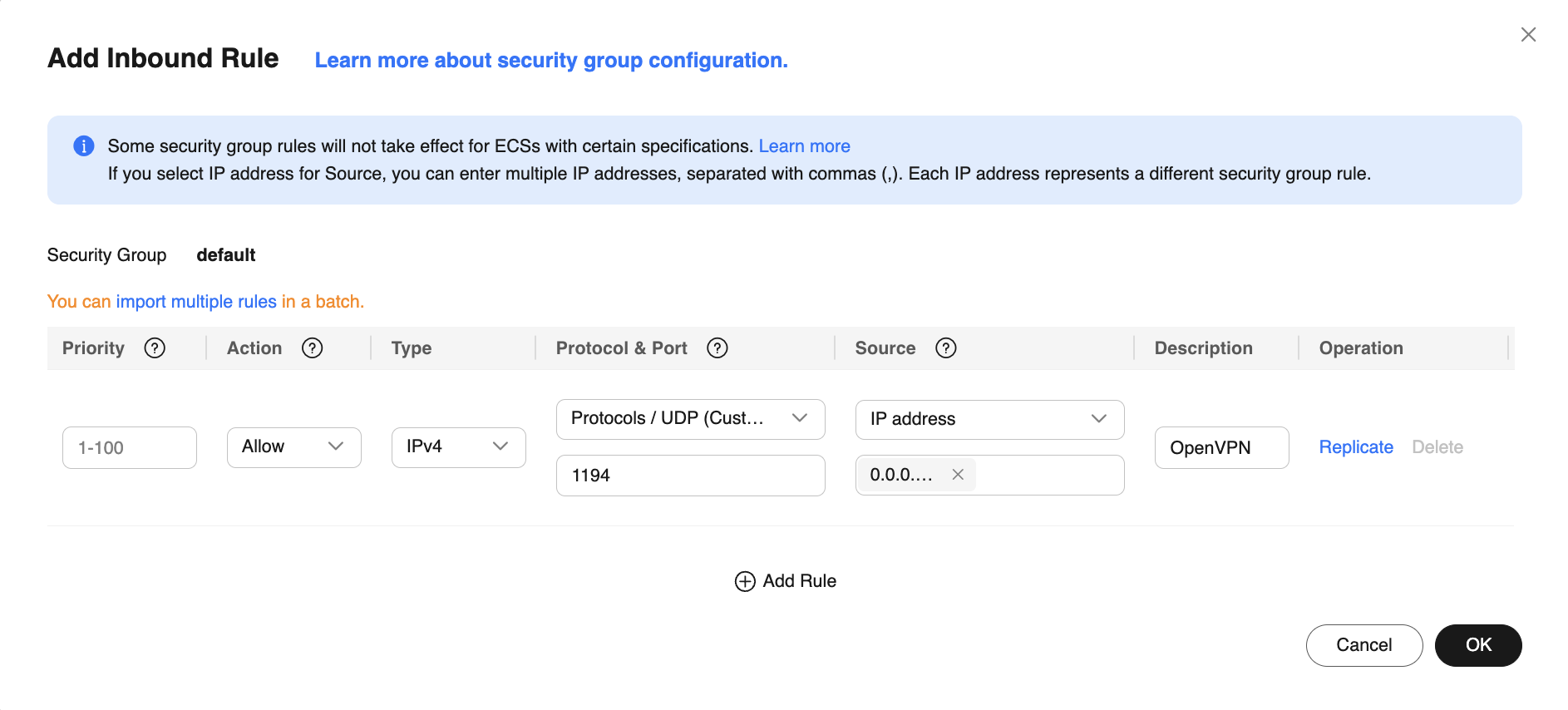Cancel the inbound rule dialog
Viewport: 1568px width, 710px height.
[x=1364, y=645]
